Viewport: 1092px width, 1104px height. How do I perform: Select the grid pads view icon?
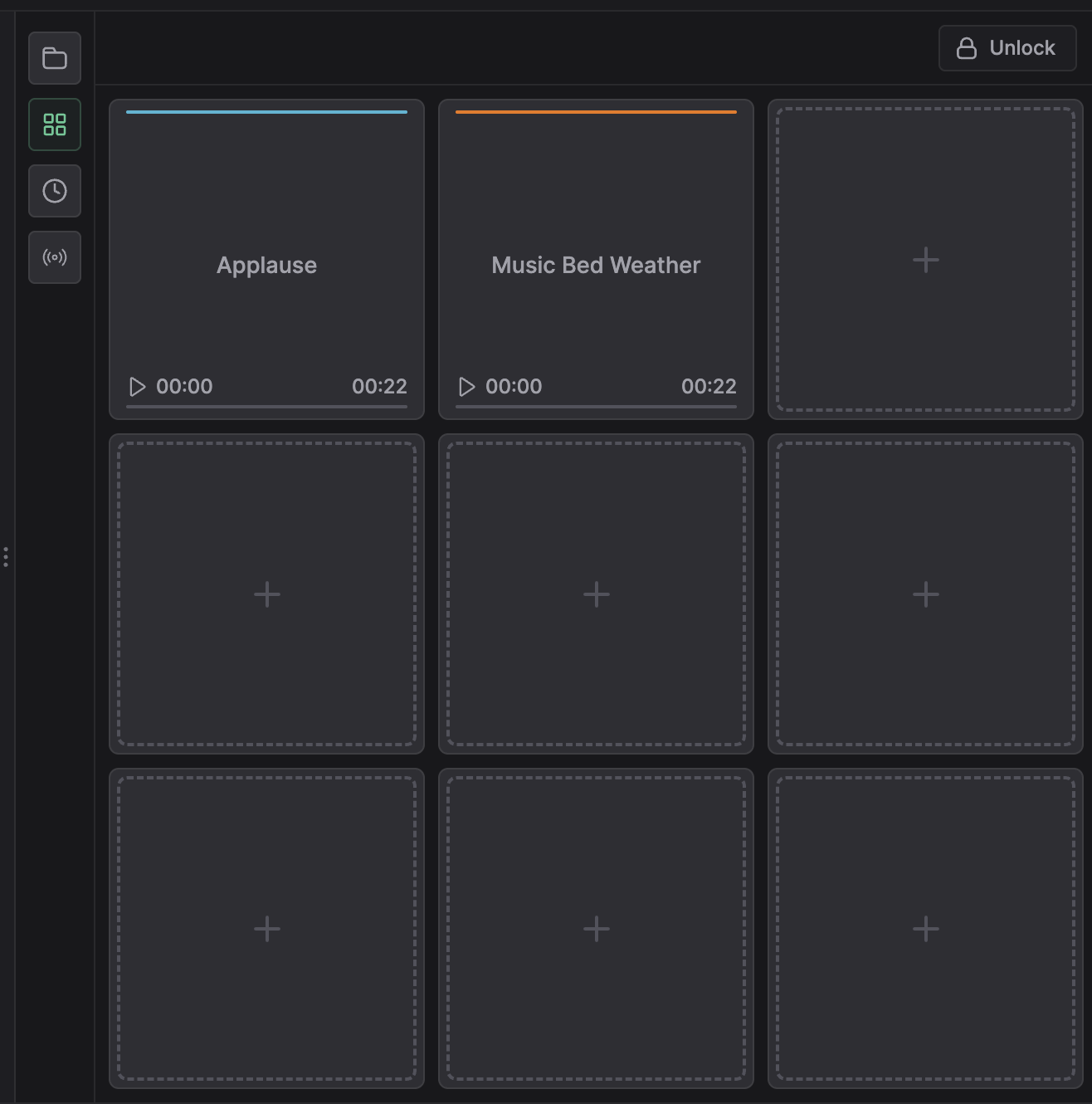click(55, 125)
